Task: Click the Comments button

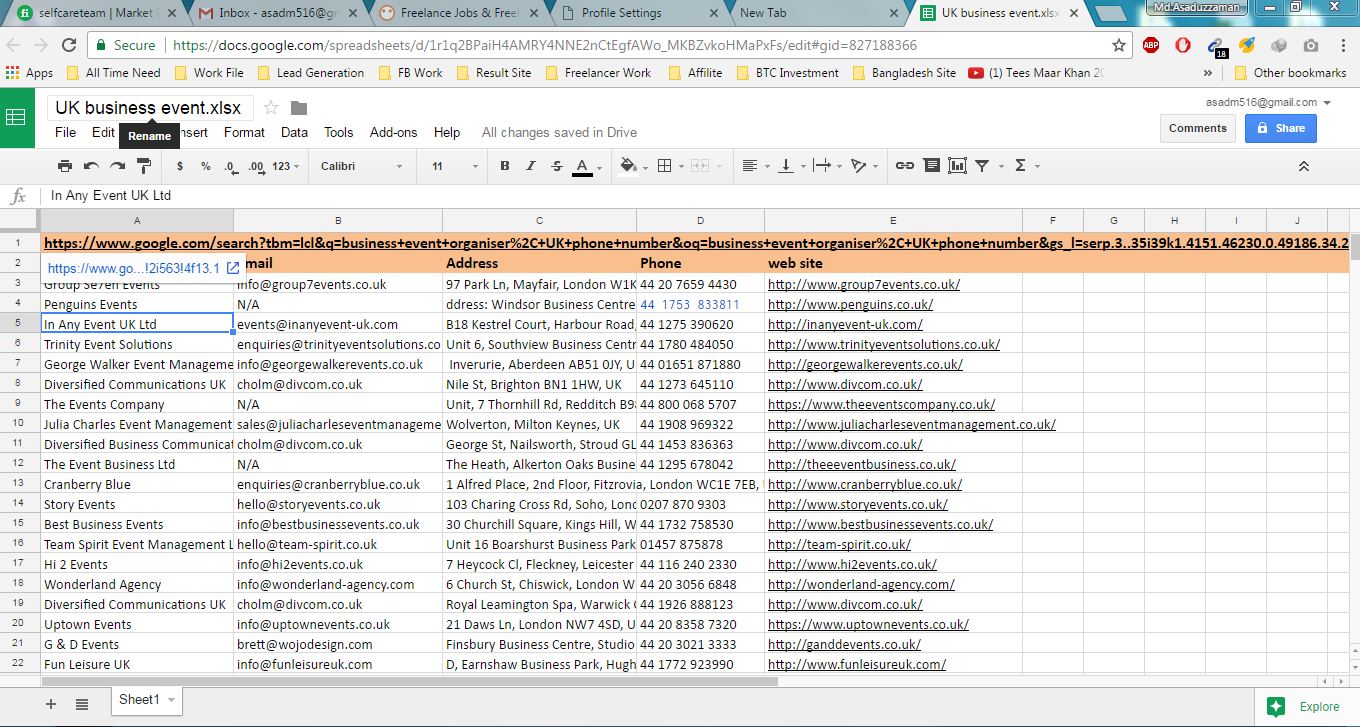Action: coord(1197,128)
